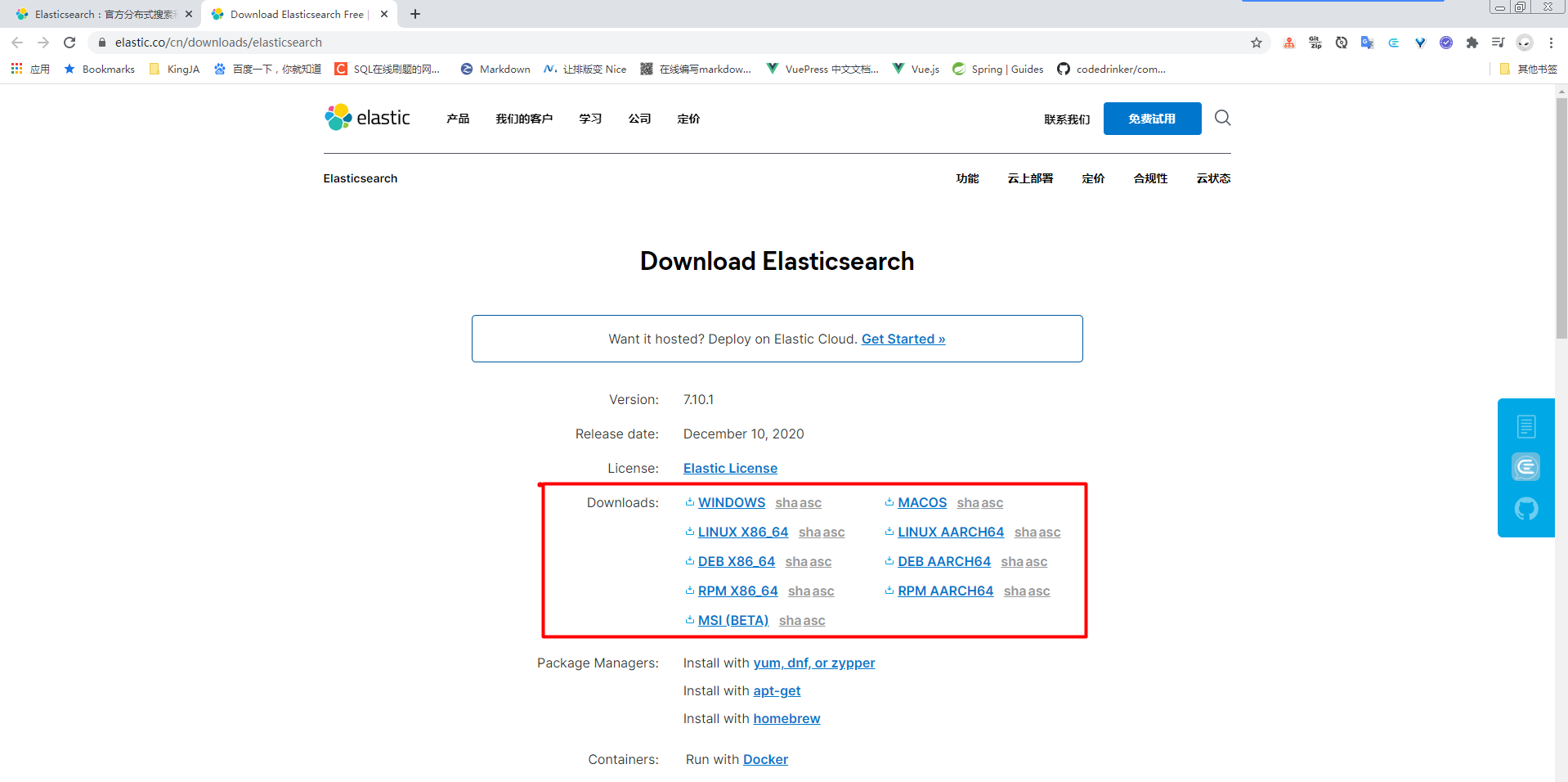The width and height of the screenshot is (1568, 782).
Task: Open the Chrome three-dot menu
Action: point(1551,43)
